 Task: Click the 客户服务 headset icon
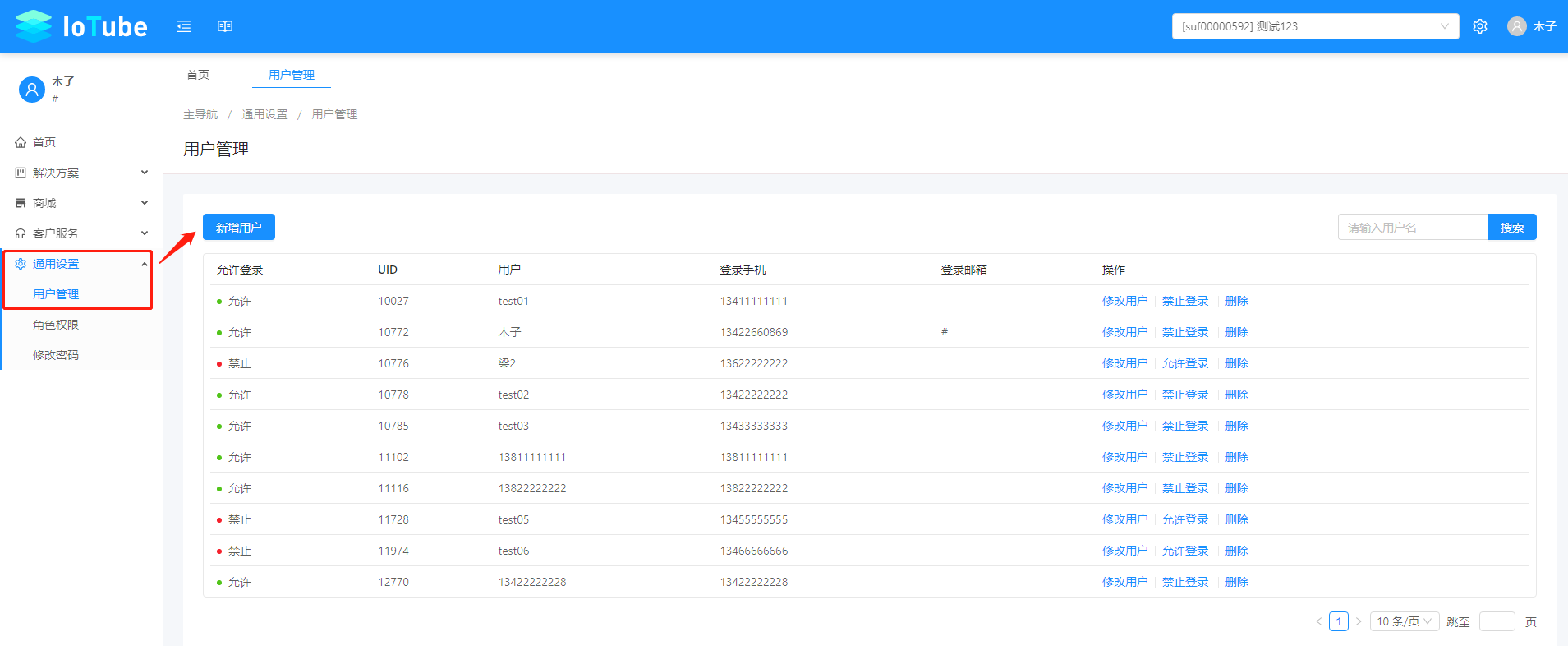point(21,233)
